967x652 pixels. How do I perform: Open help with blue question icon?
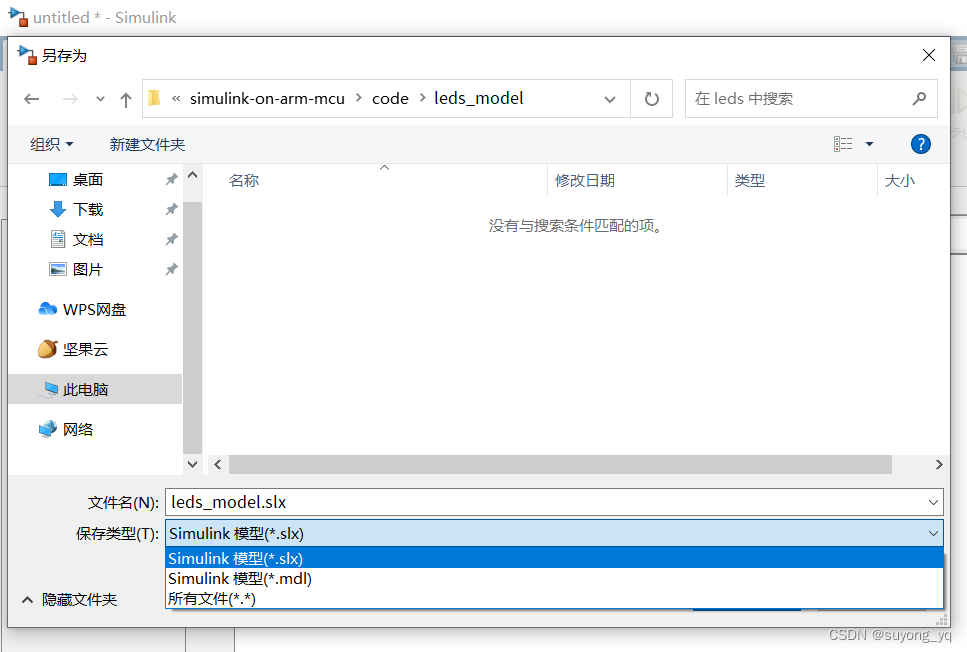pos(920,144)
